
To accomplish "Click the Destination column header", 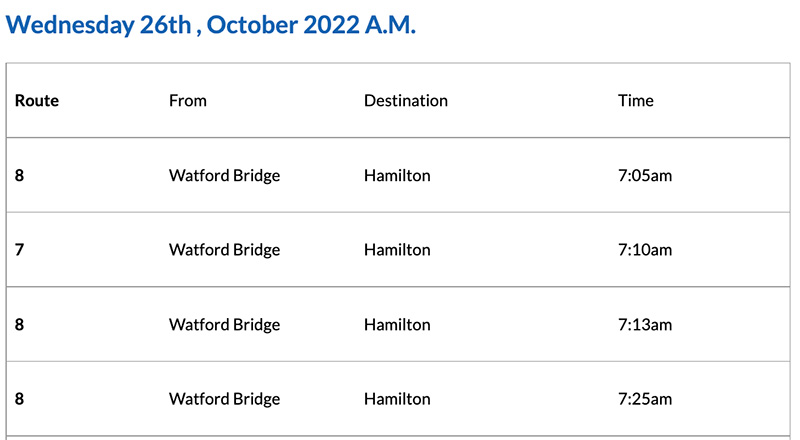I will (x=405, y=100).
